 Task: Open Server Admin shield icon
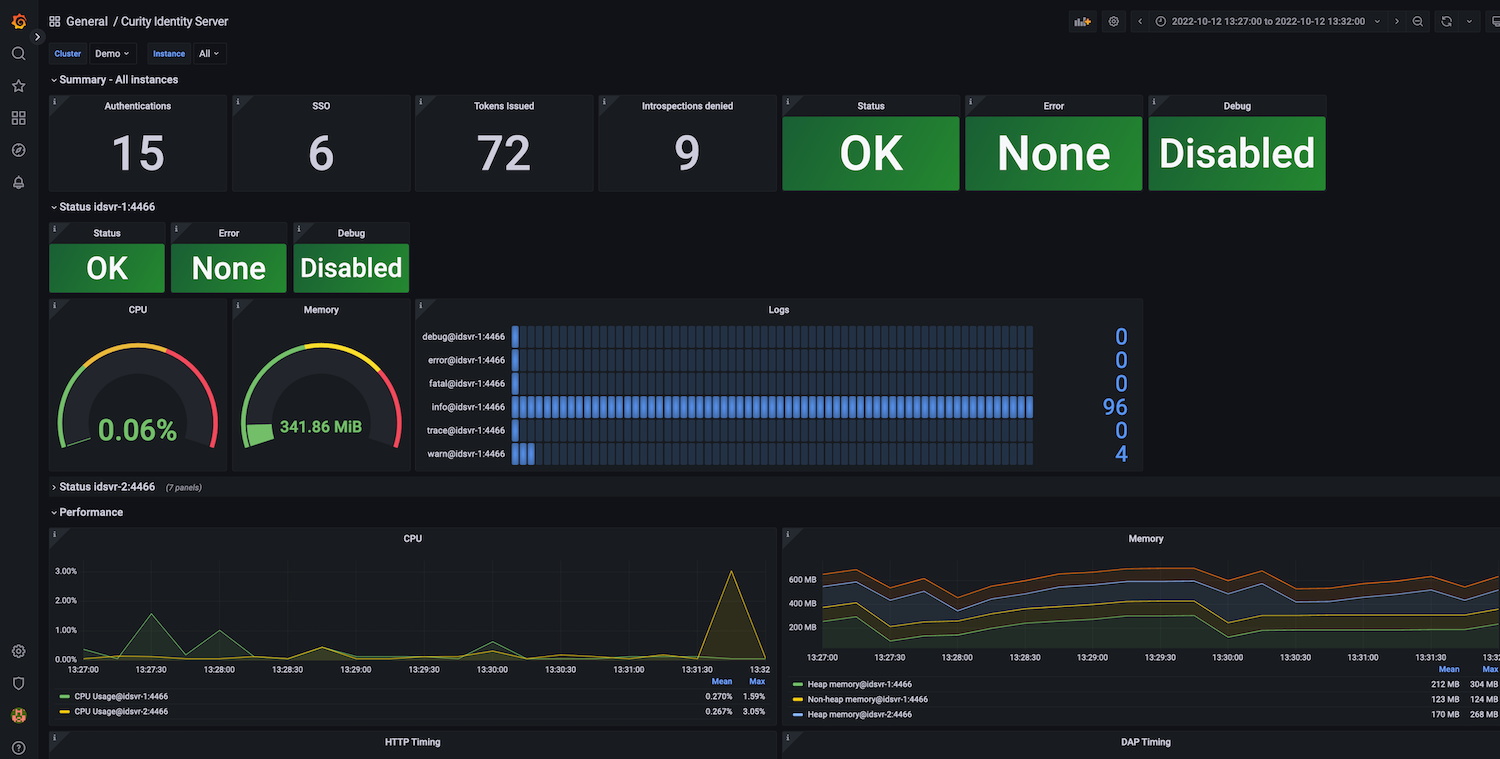18,683
